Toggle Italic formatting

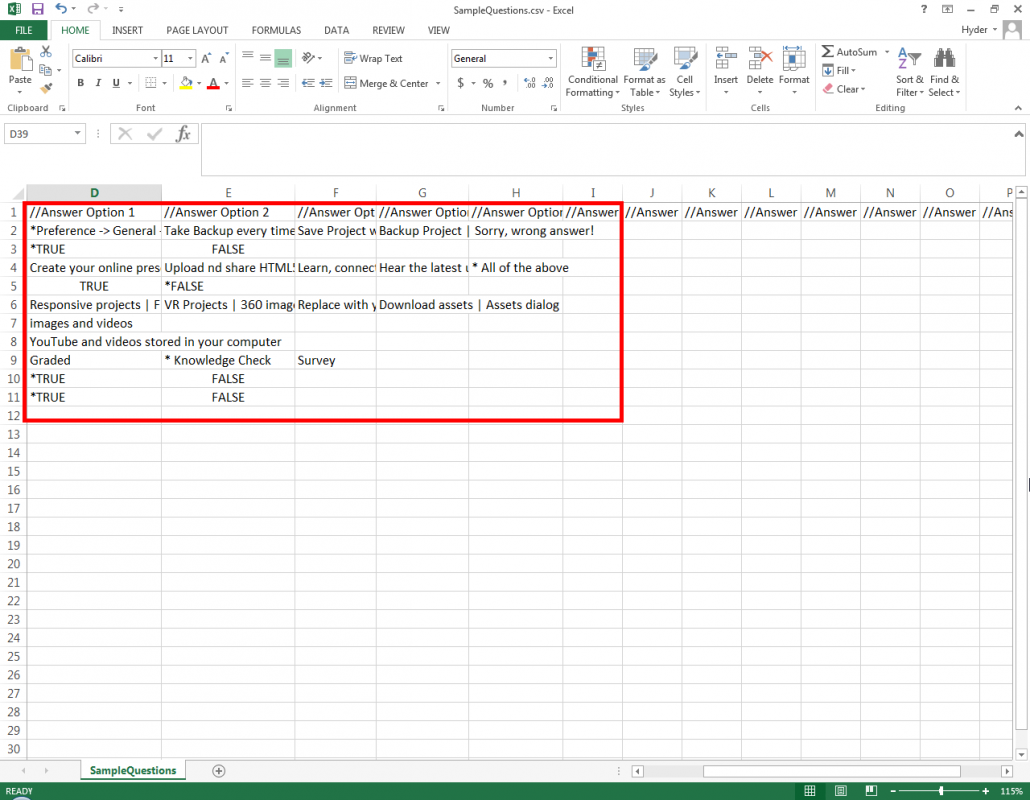[98, 83]
